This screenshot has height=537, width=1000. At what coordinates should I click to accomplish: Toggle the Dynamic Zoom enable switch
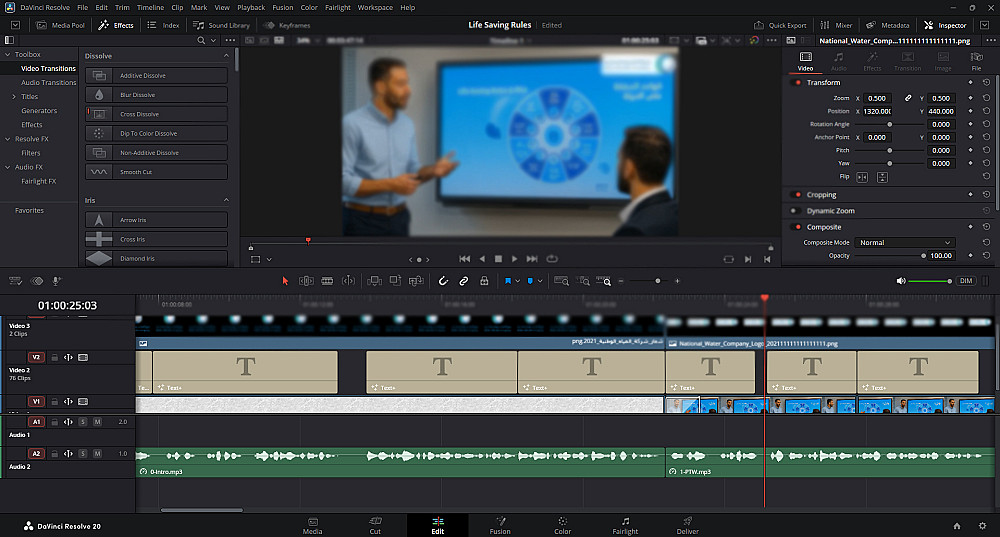(x=796, y=211)
